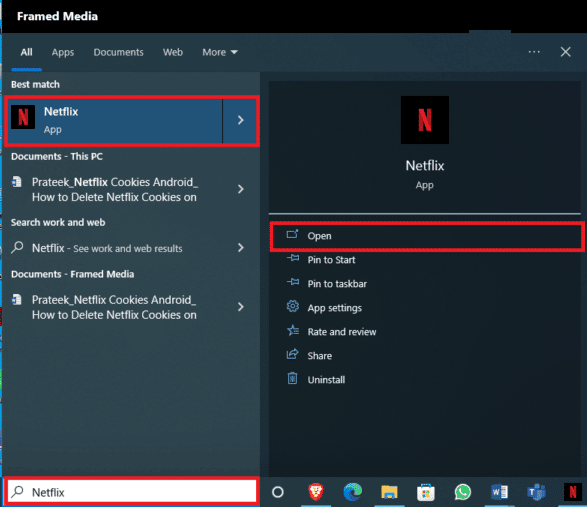Expand Netflix web results chevron
587x509 pixels.
click(x=241, y=248)
